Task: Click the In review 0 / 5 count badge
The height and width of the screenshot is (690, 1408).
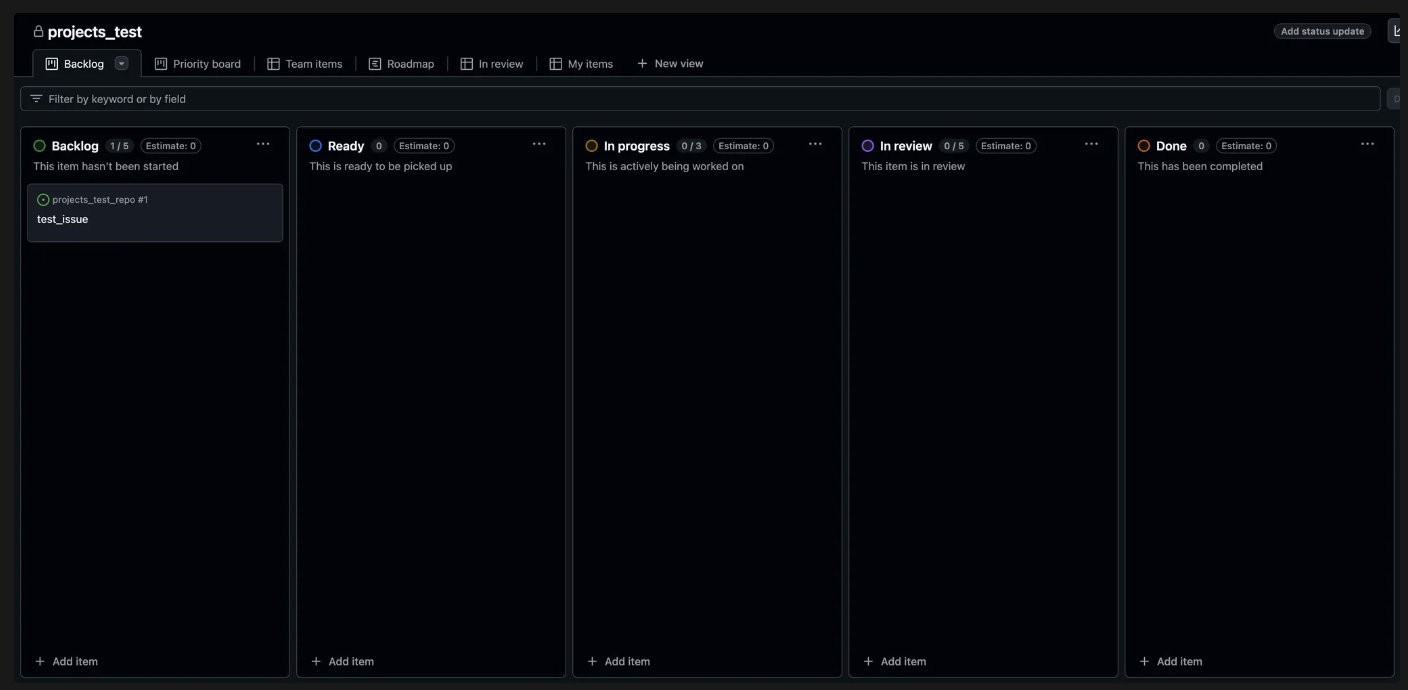Action: tap(954, 146)
